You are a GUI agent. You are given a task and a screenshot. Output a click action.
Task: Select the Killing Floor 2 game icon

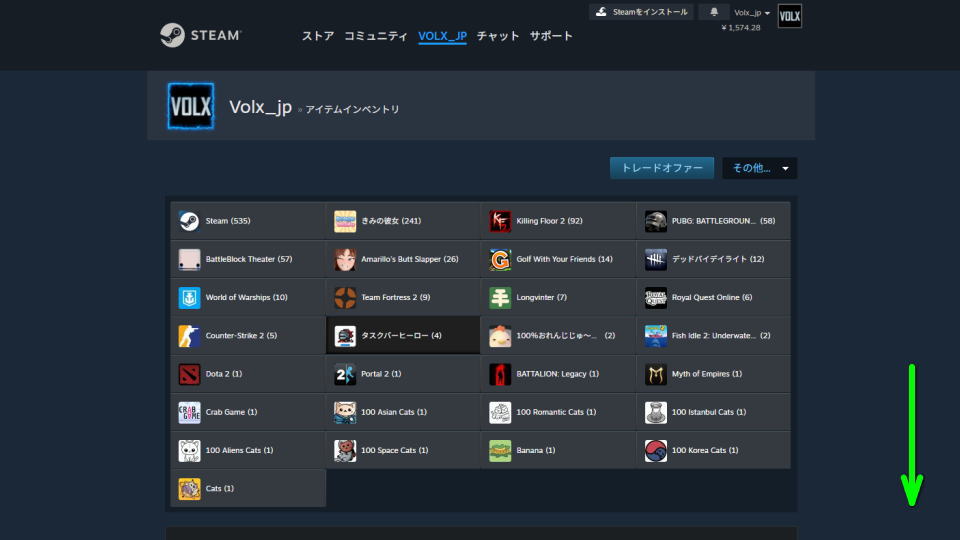[x=500, y=221]
